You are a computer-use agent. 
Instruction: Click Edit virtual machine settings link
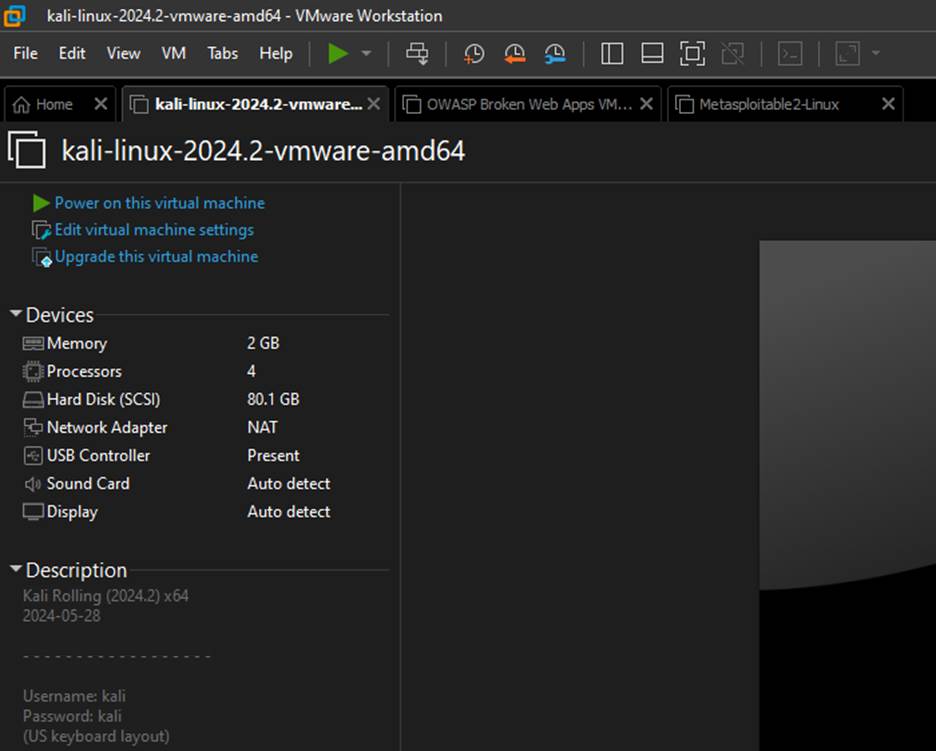tap(154, 230)
